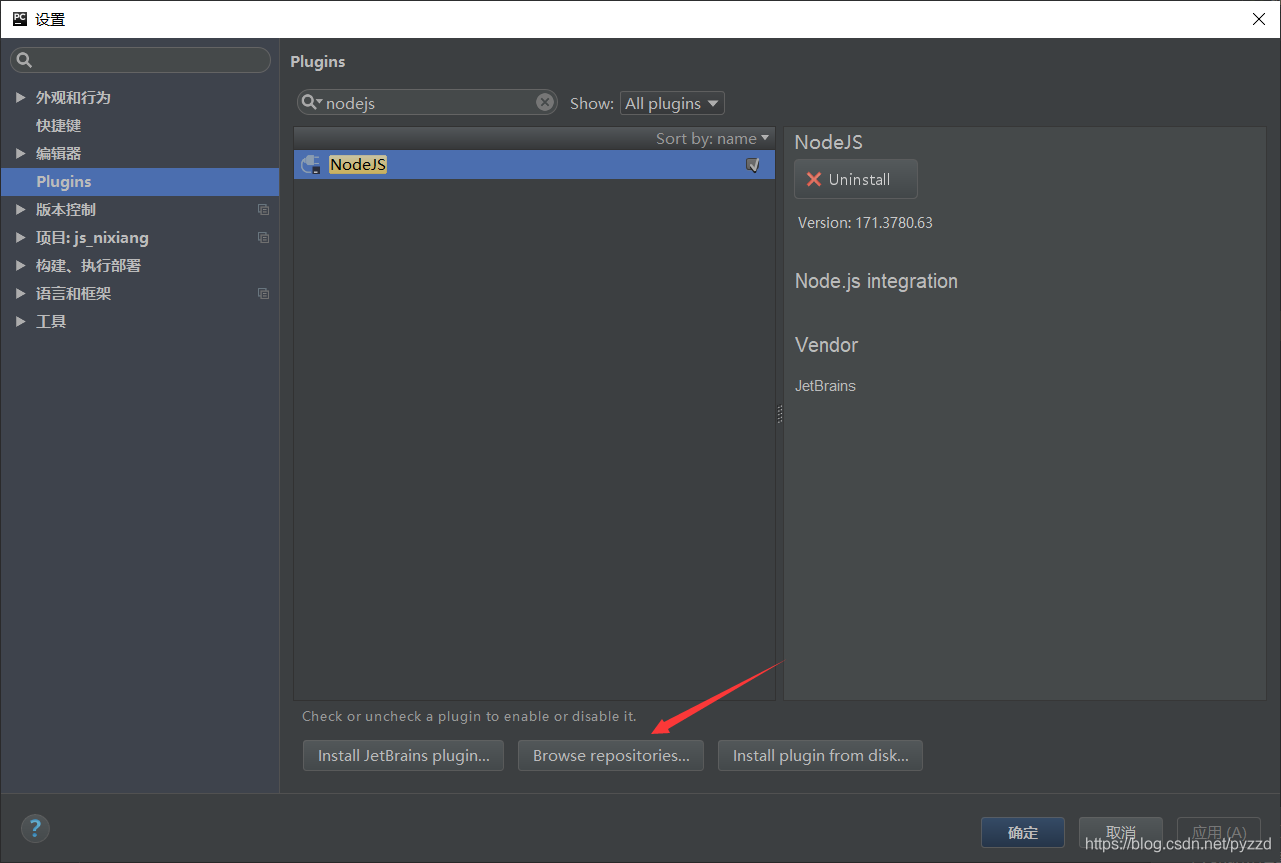
Task: Click the settings sidebar search magnifier
Action: pyautogui.click(x=25, y=60)
